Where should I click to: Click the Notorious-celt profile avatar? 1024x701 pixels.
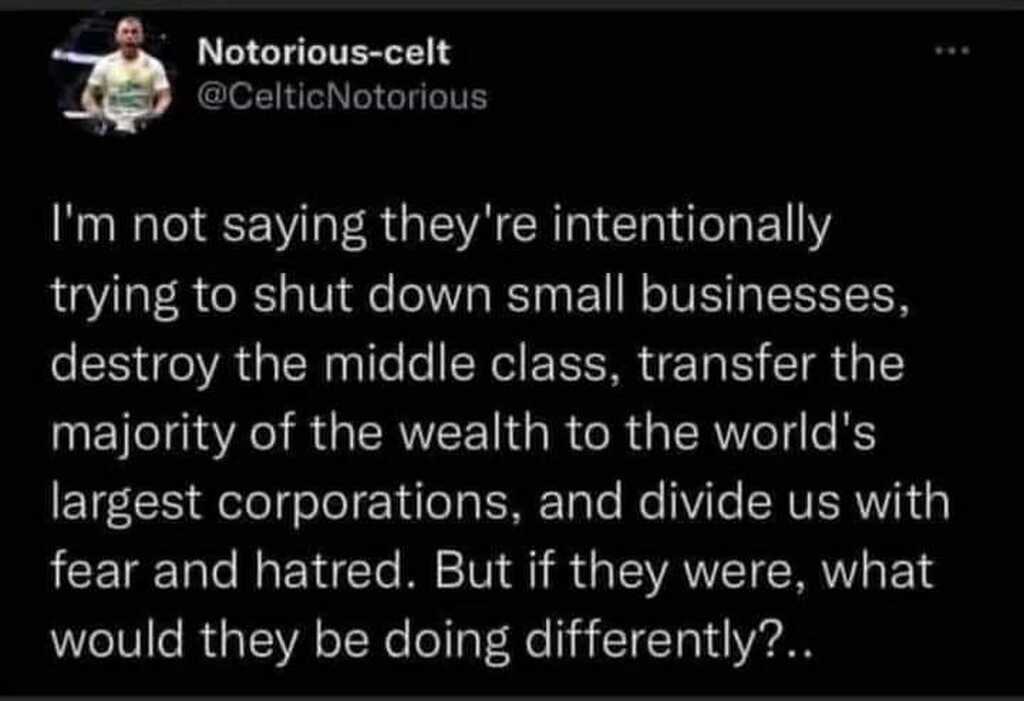click(116, 74)
